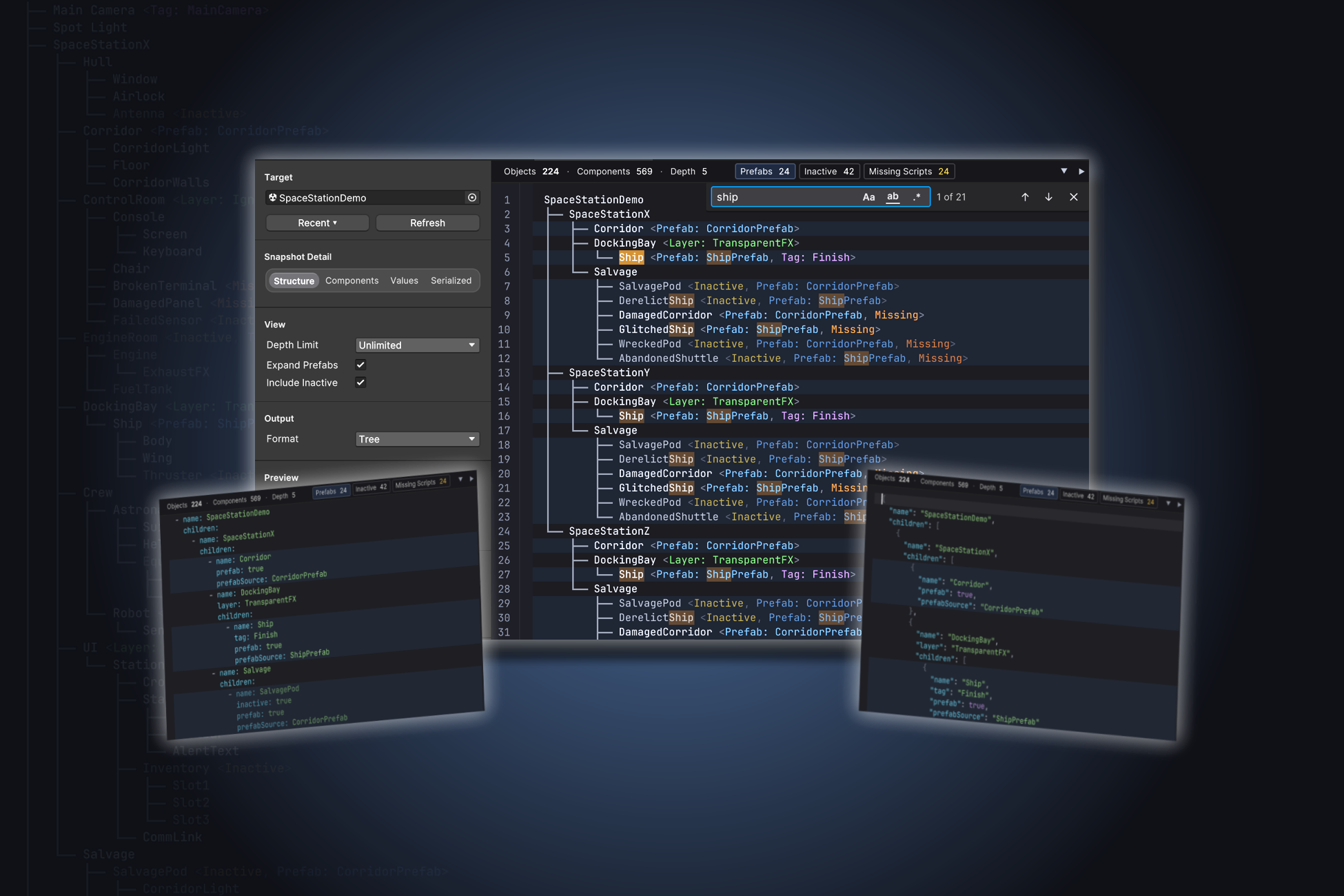Go to previous search match arrow
Screen dimensions: 1344x896
tap(1025, 197)
